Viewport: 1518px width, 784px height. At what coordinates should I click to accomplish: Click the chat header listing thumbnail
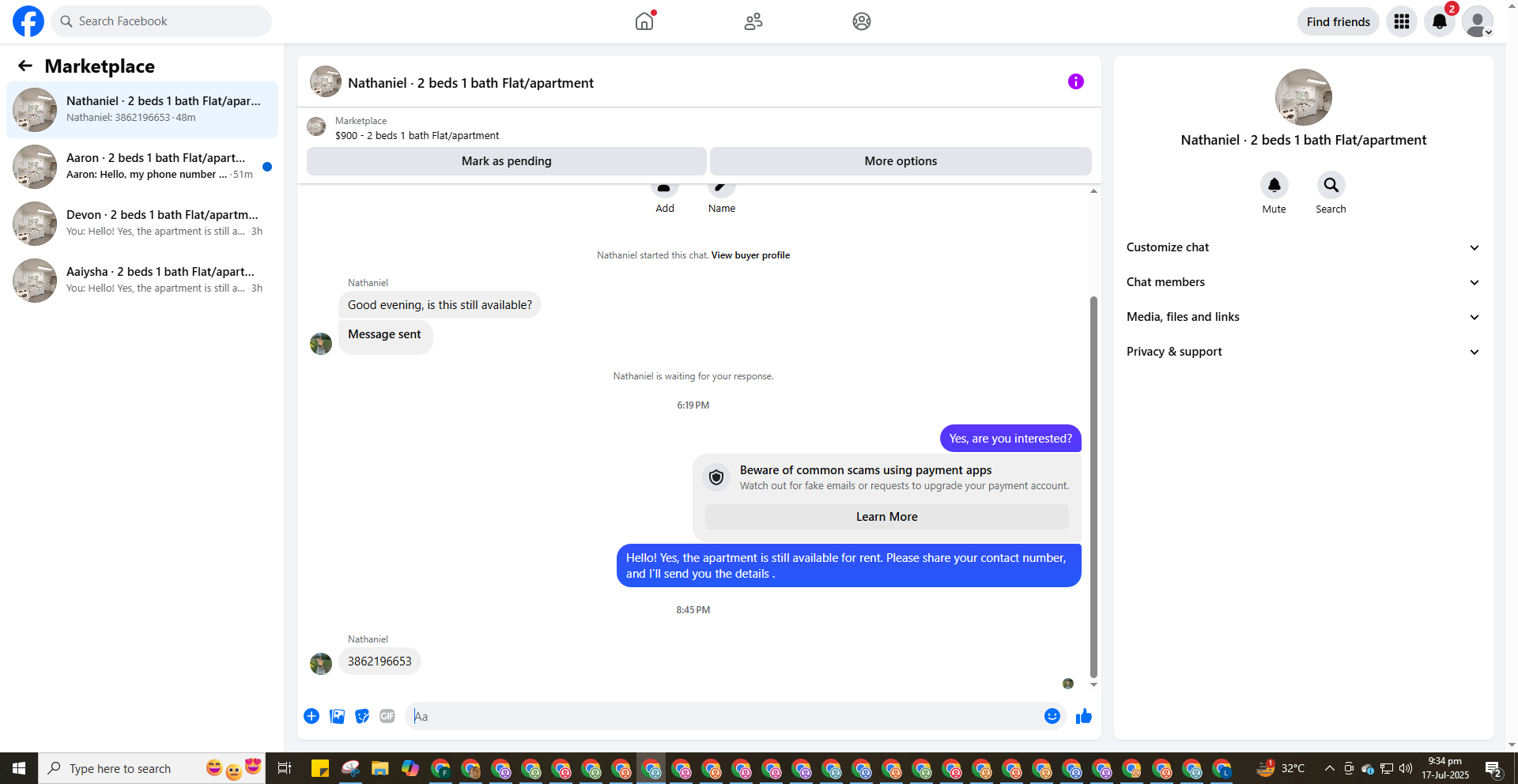(x=326, y=81)
